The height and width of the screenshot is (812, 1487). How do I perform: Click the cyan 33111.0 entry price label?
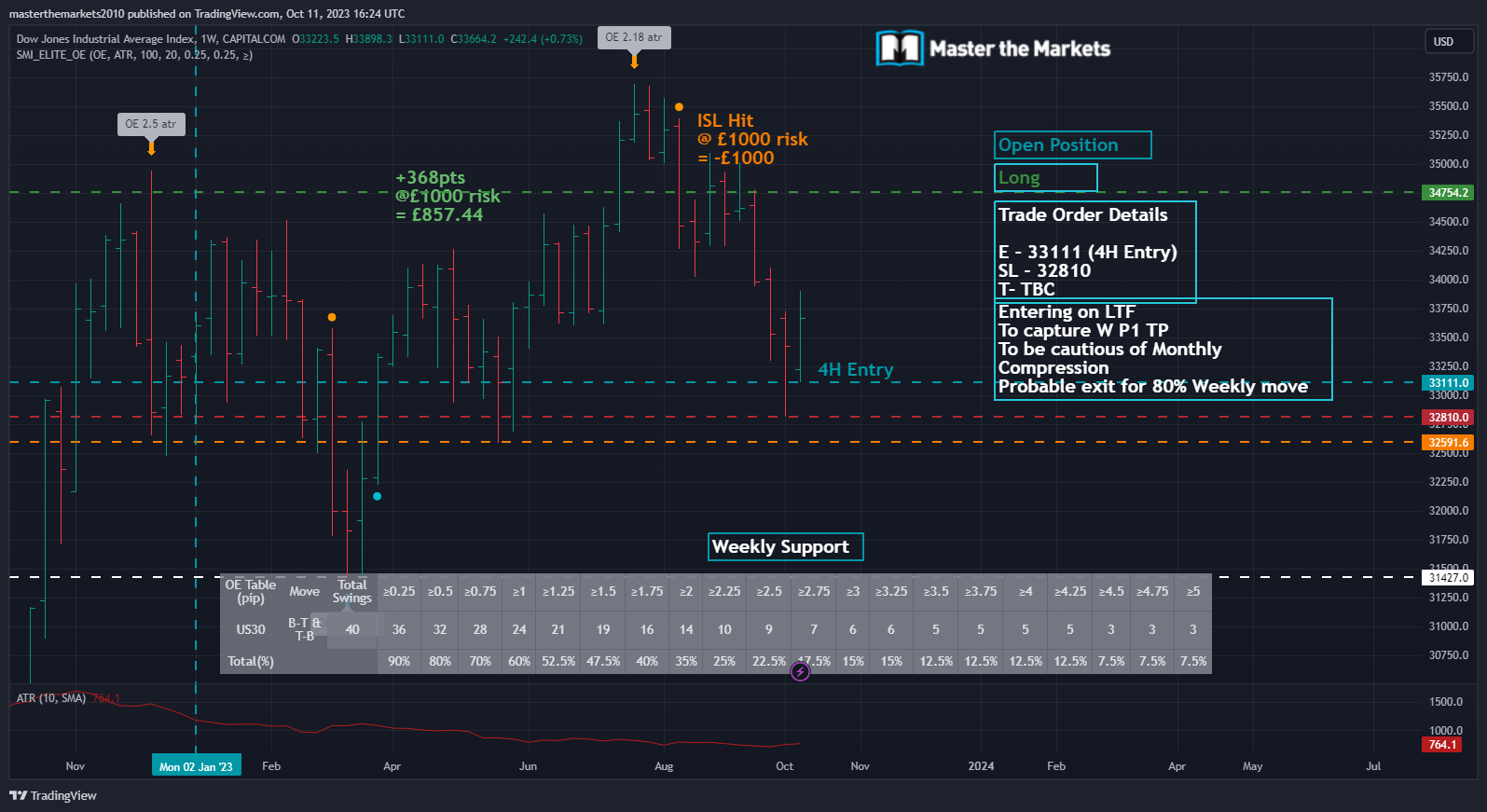coord(1448,383)
